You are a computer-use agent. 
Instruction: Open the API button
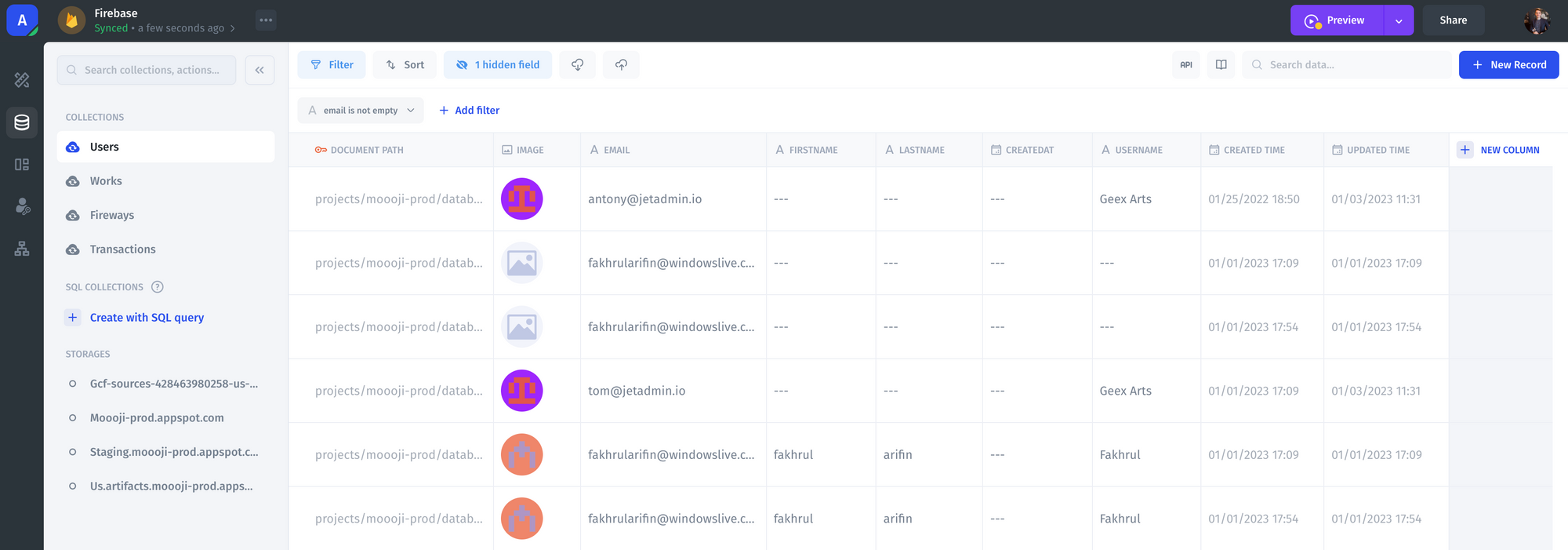click(x=1186, y=65)
